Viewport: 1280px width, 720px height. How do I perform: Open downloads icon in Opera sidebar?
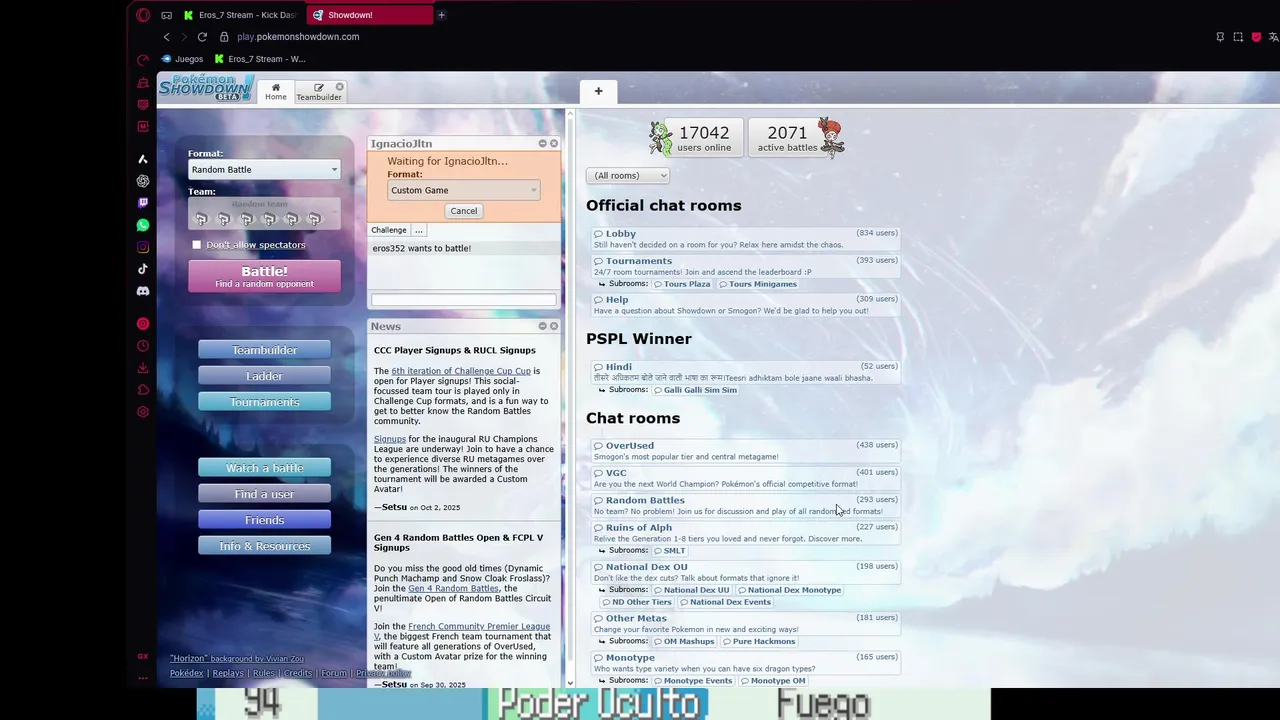143,368
